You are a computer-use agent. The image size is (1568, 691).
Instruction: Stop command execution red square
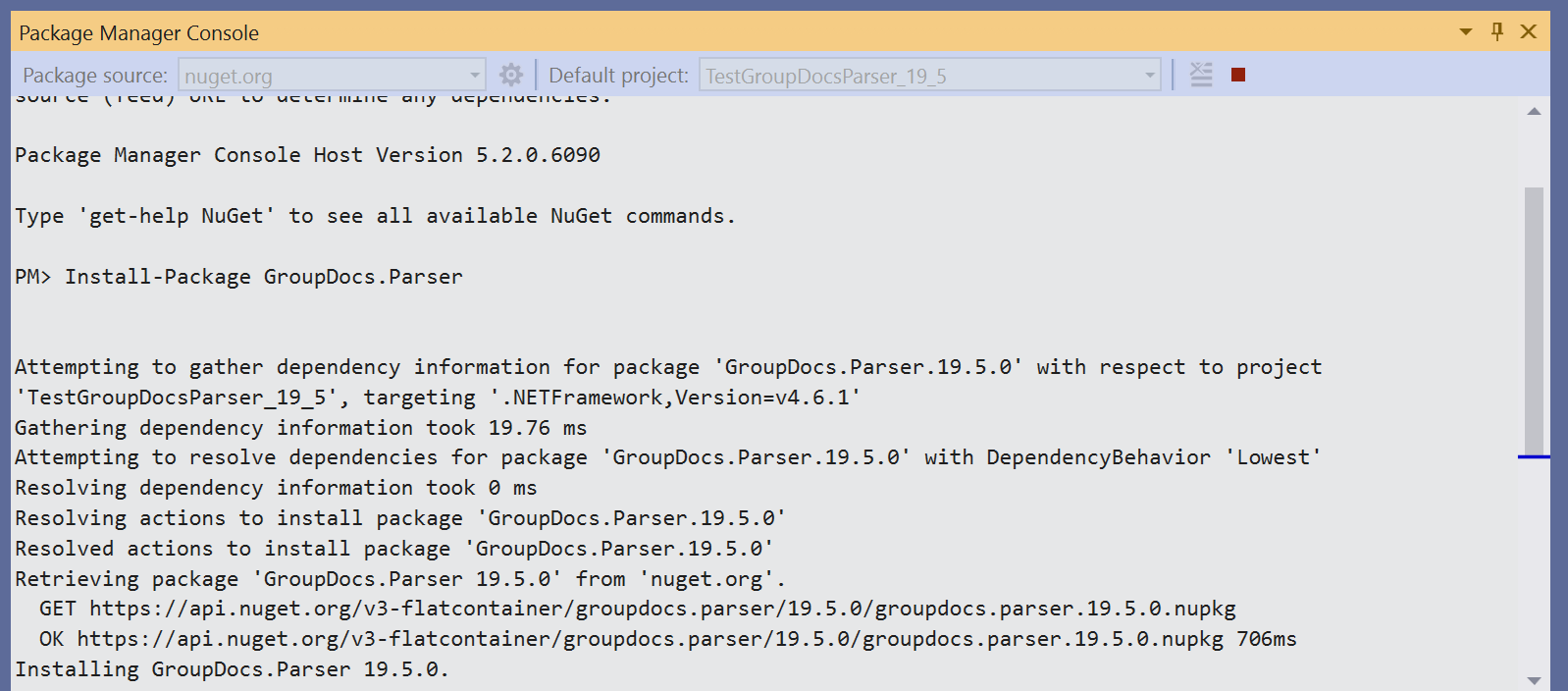click(x=1238, y=75)
